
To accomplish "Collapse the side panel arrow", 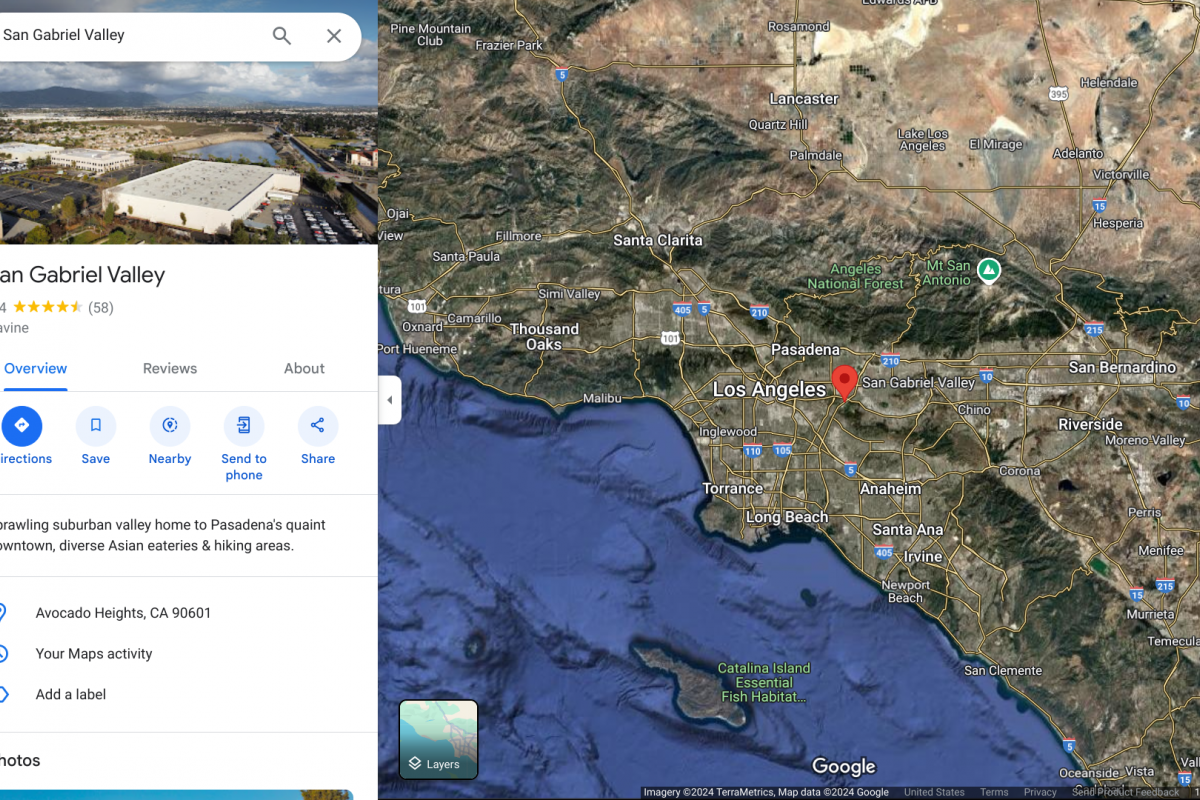I will pos(389,400).
